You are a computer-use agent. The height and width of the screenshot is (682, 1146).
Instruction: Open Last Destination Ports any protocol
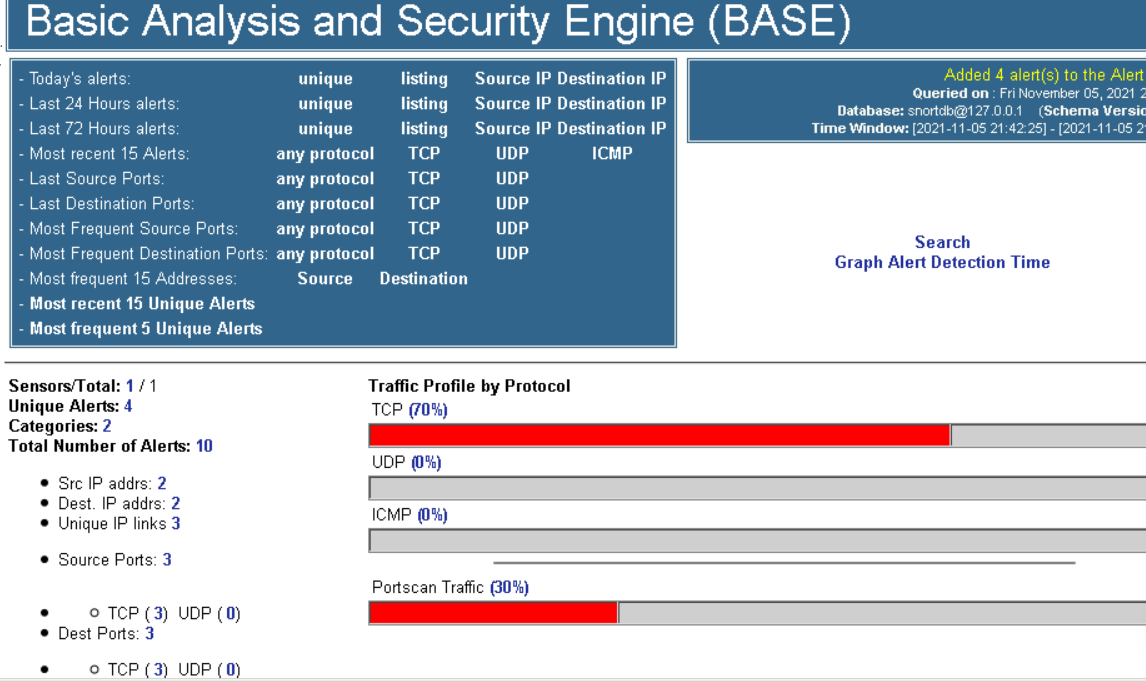(325, 203)
